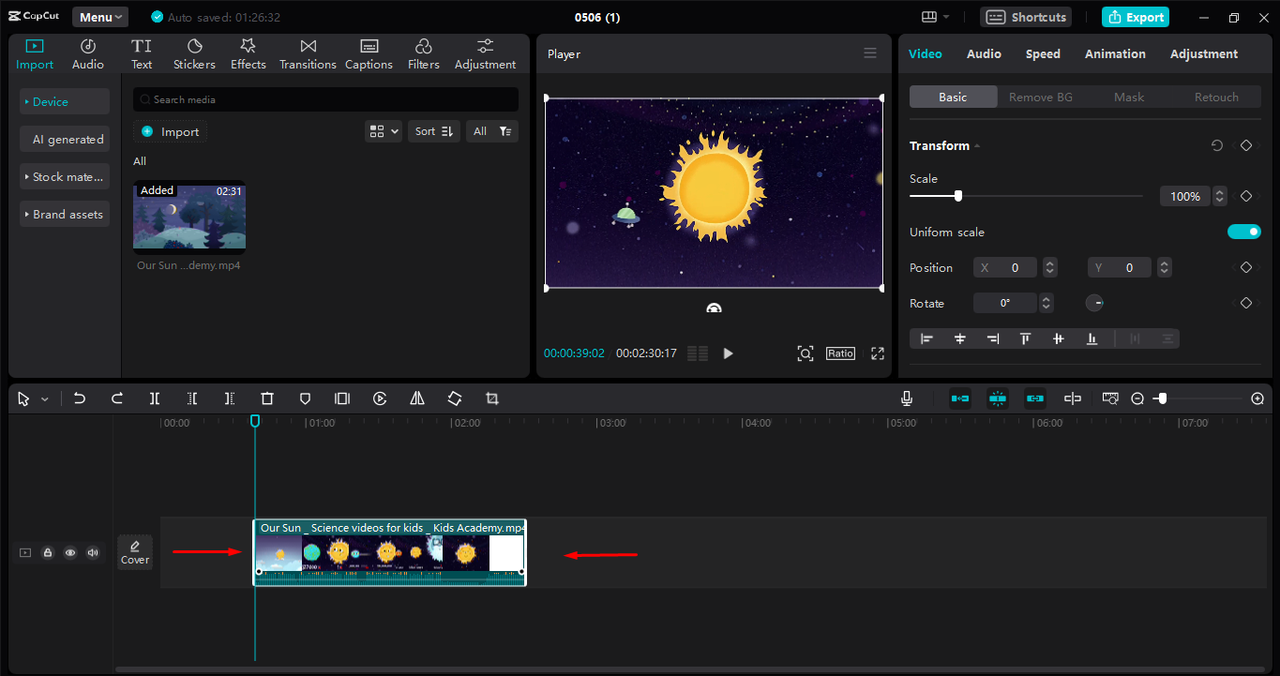
Task: Open the compare grid icon in player
Action: coord(698,353)
